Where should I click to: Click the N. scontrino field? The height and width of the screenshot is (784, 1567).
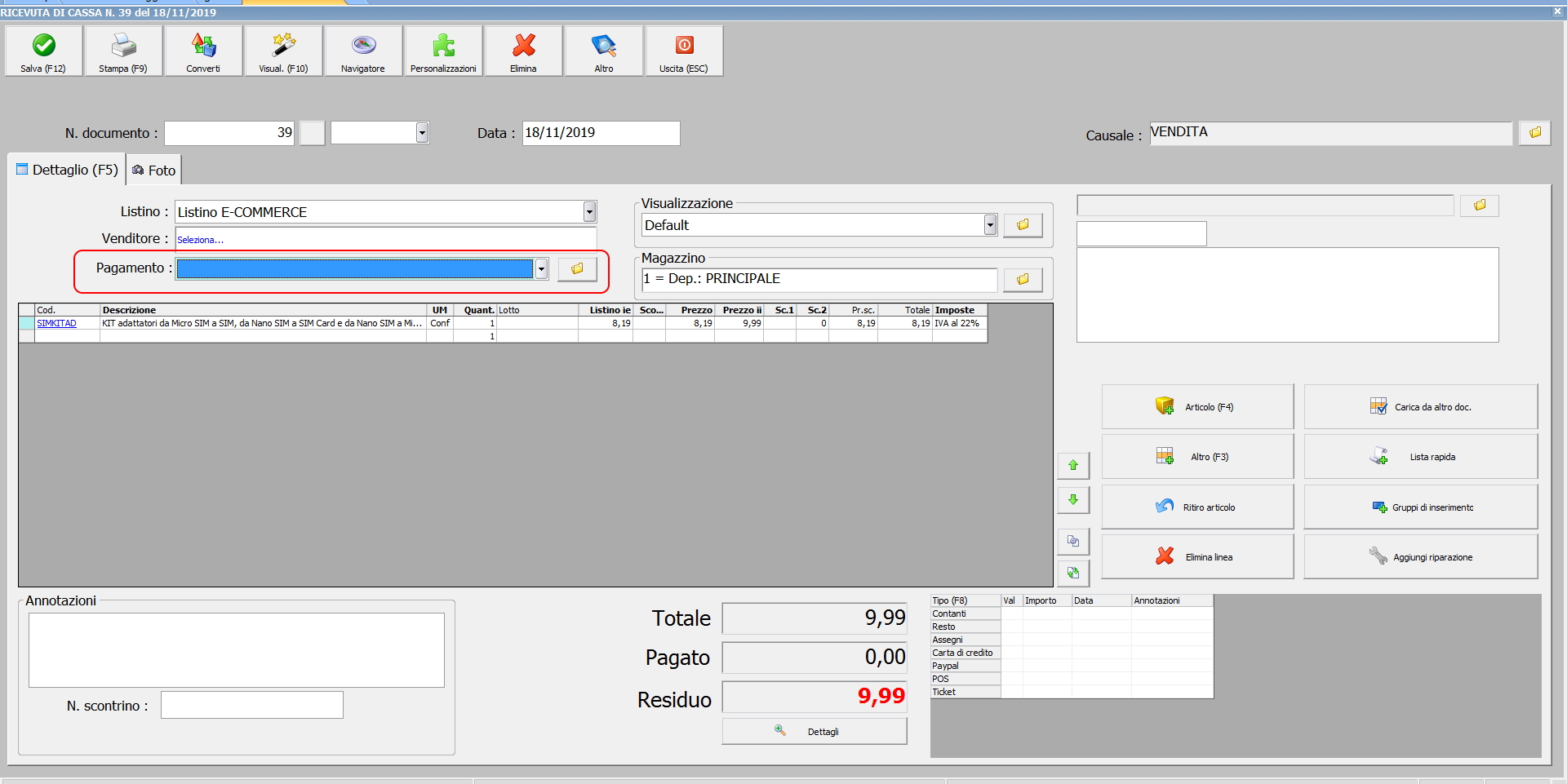[252, 705]
